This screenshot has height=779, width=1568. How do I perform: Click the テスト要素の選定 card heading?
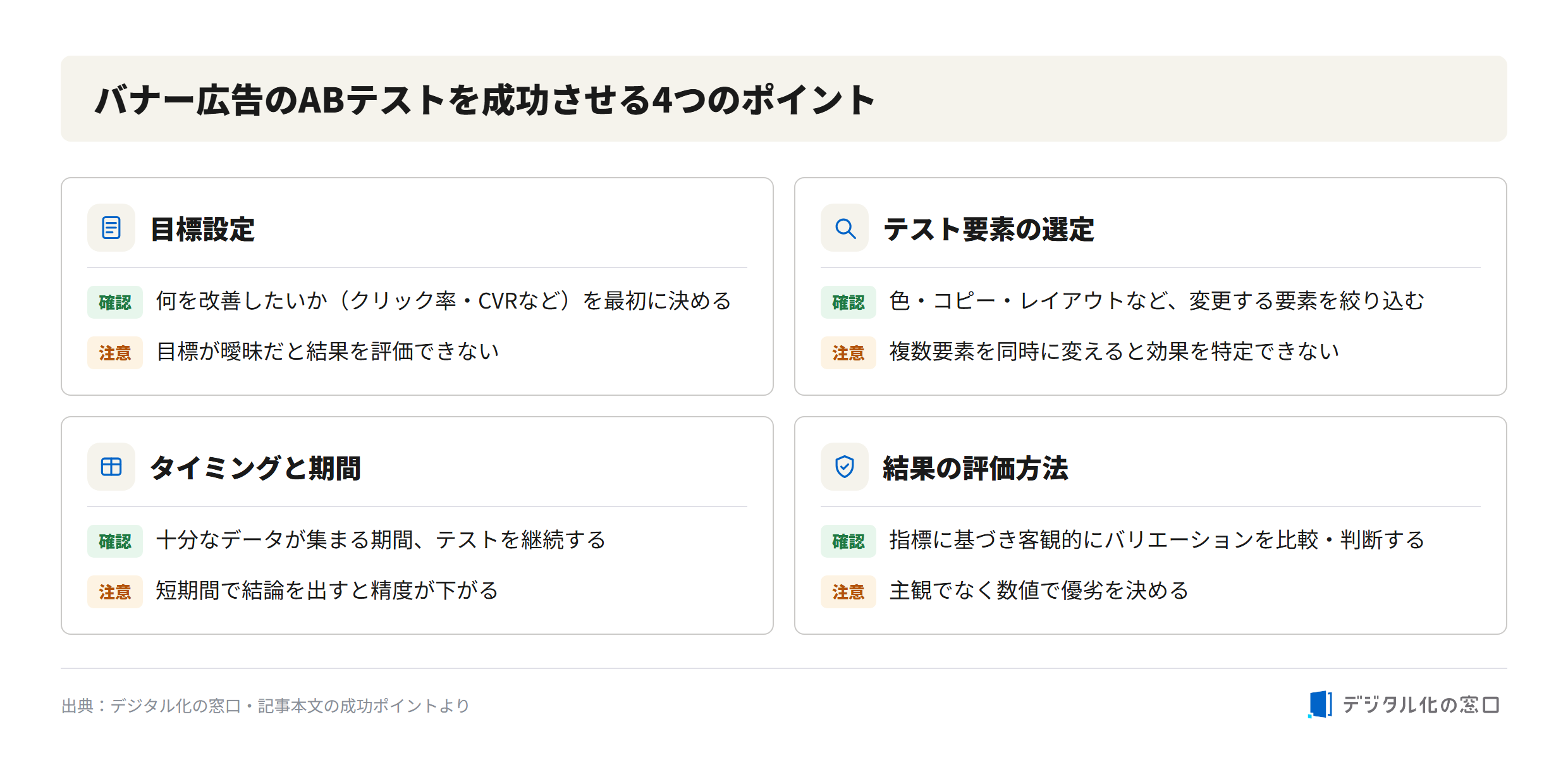pyautogui.click(x=988, y=229)
